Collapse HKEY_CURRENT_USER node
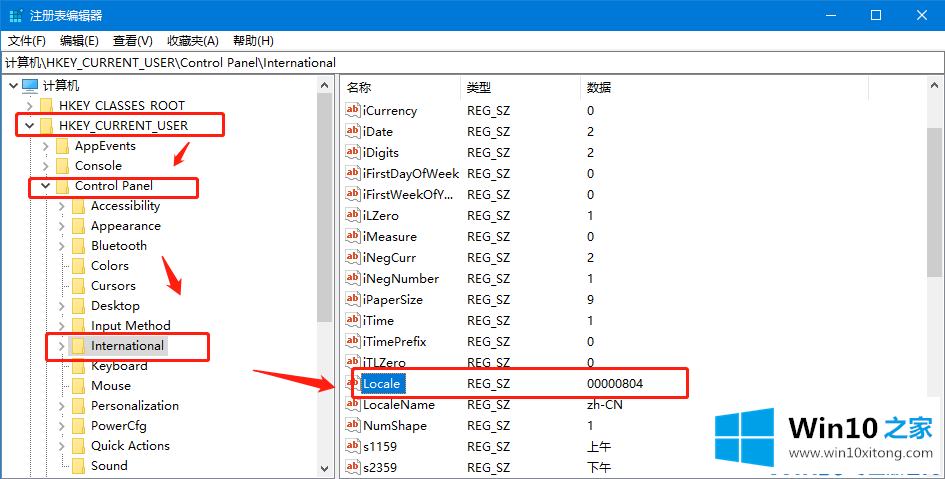Screen dimensions: 945x479 coord(30,126)
